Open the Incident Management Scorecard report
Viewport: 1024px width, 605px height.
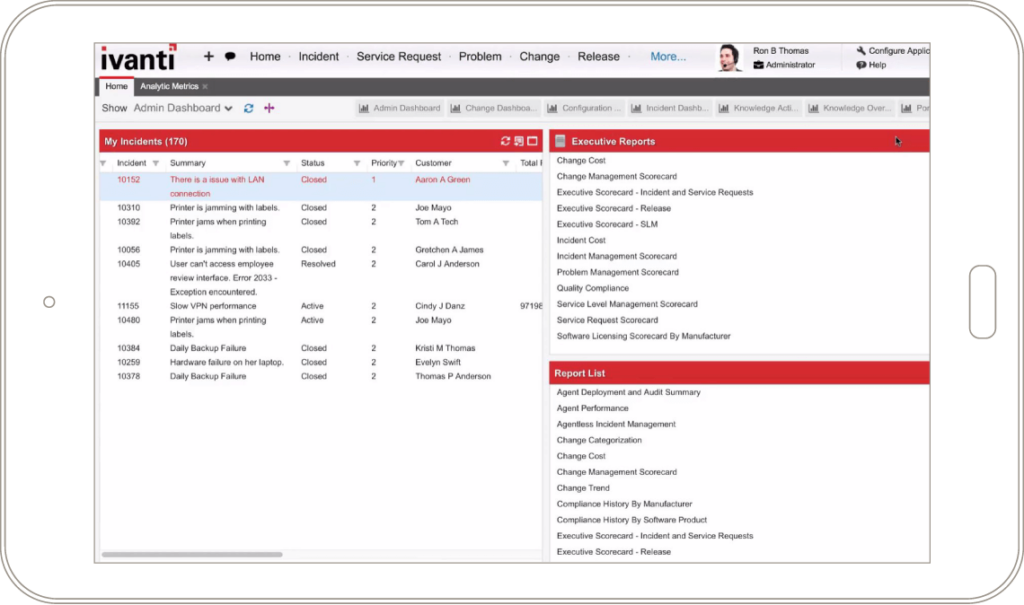(x=616, y=256)
